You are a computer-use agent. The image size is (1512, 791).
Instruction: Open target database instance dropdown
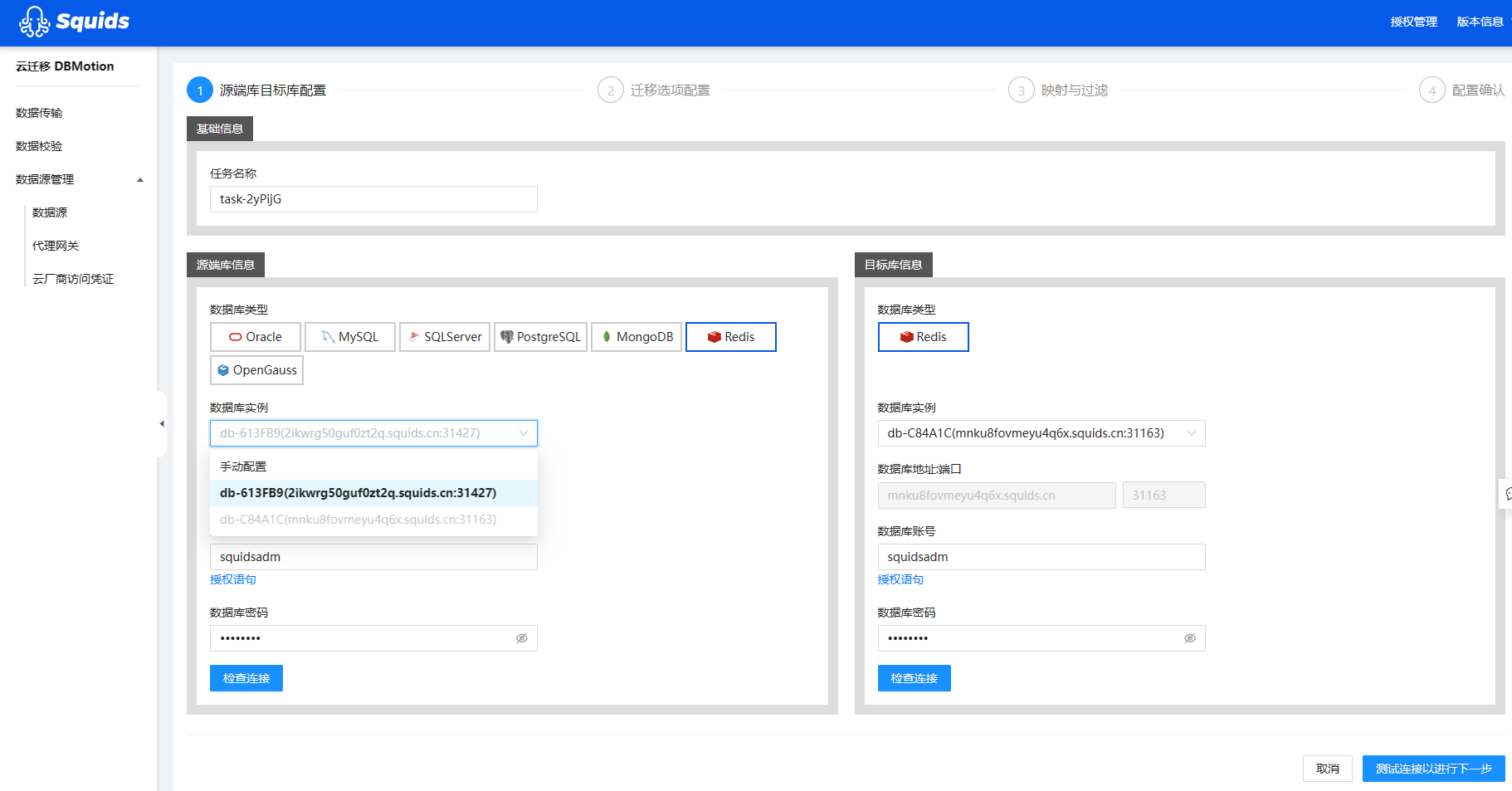[x=1041, y=433]
